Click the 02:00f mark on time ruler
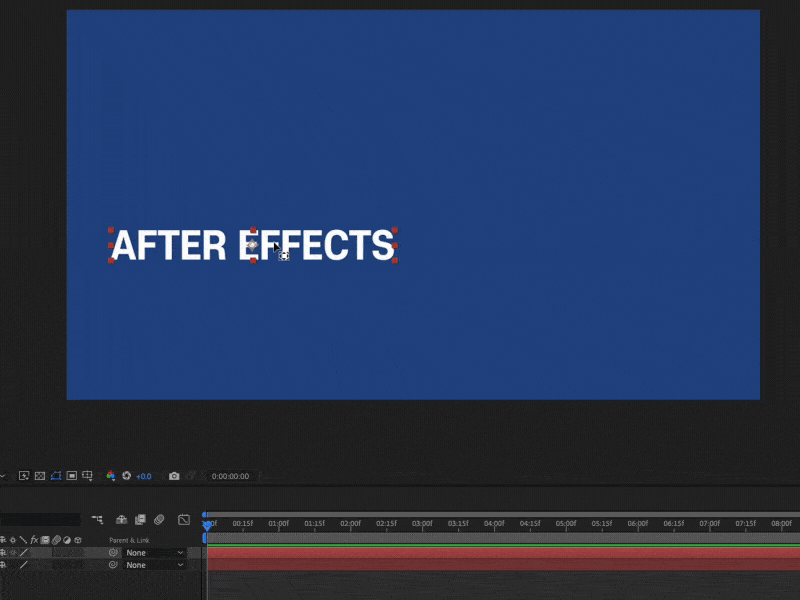The height and width of the screenshot is (600, 800). point(351,523)
